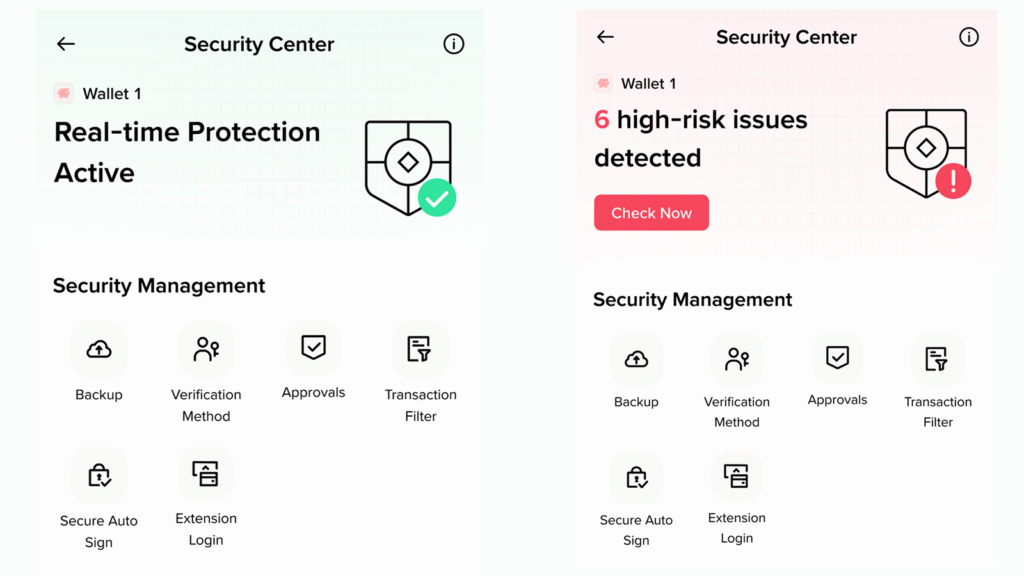Open Verification Method on high-risk issues screen
1024x576 pixels.
coord(737,360)
